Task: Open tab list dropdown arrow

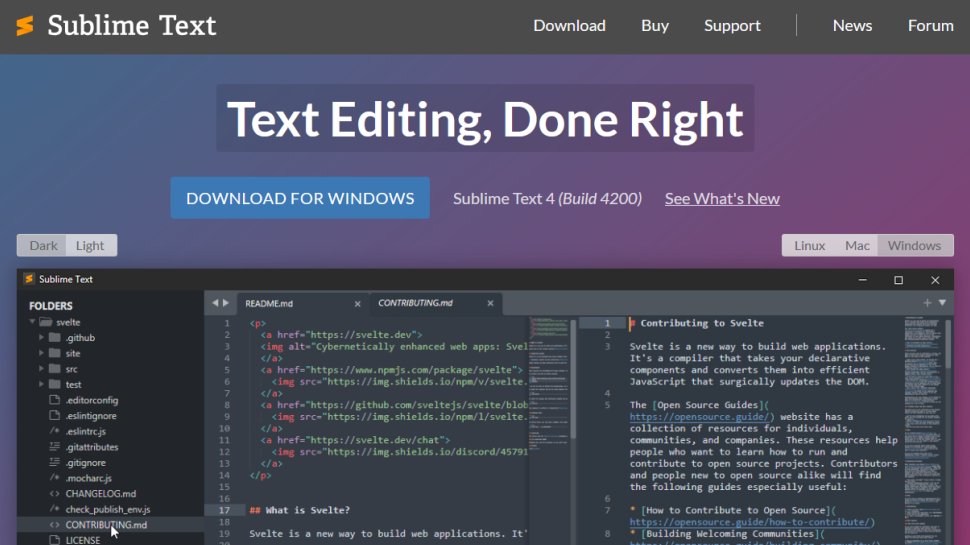Action: (942, 303)
